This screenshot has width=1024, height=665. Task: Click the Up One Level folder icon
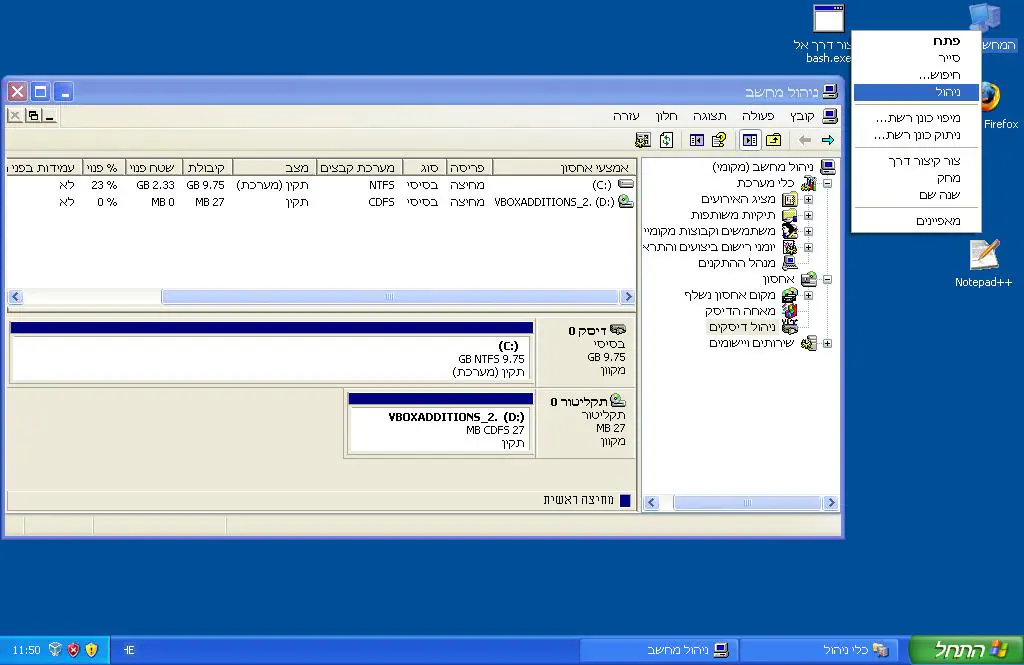click(774, 140)
